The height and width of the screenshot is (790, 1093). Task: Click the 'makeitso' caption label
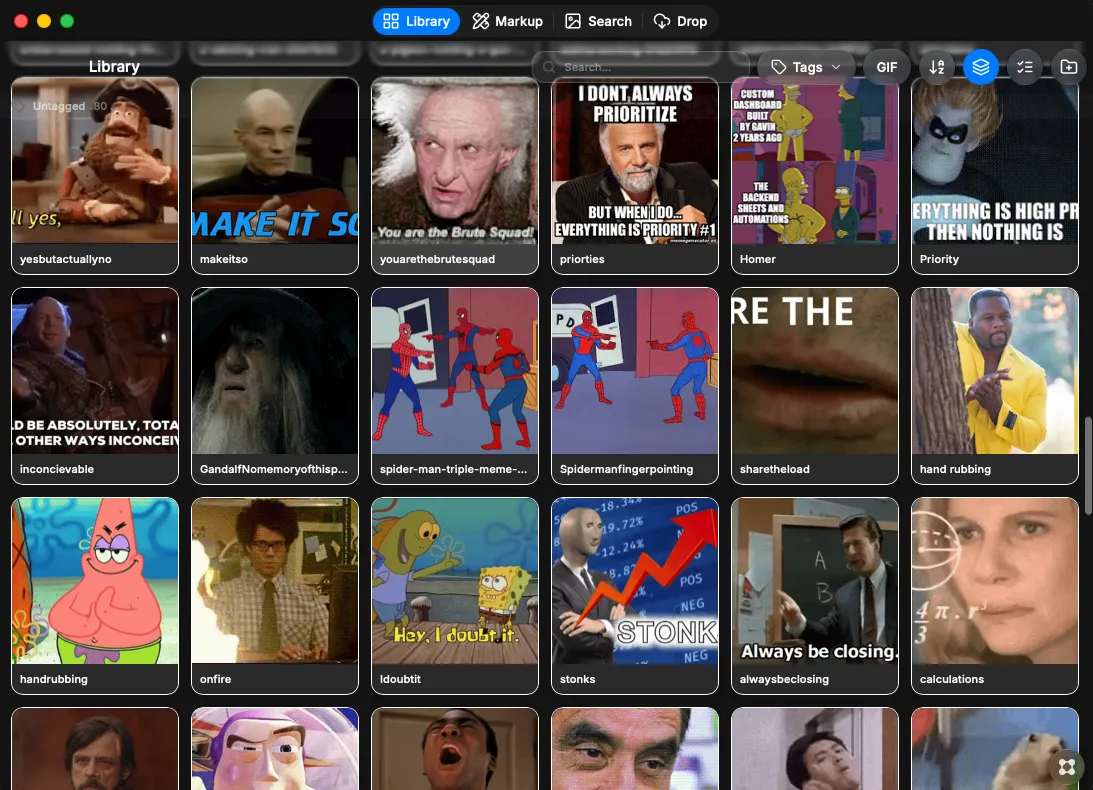224,259
